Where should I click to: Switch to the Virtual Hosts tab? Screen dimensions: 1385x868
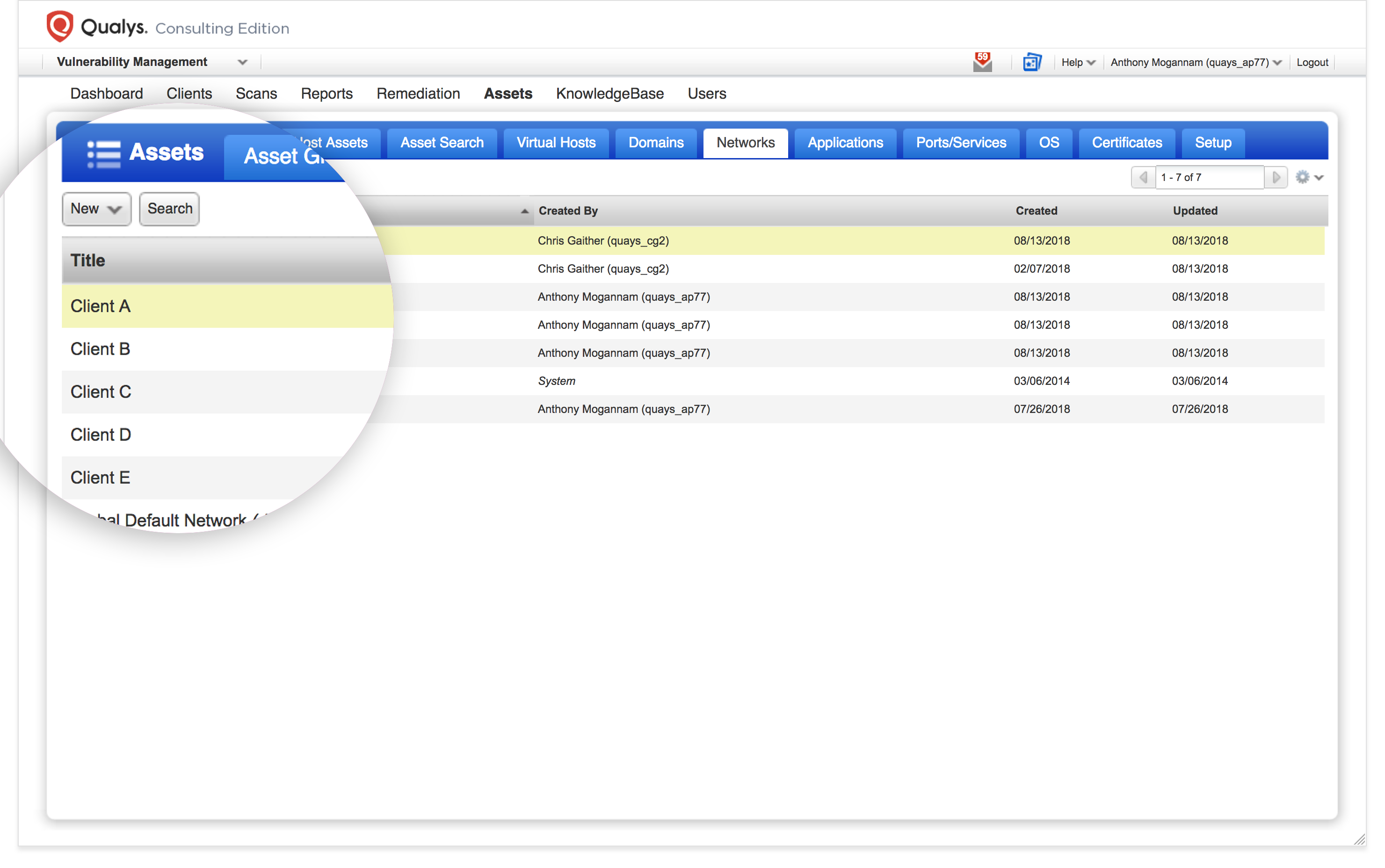click(x=555, y=142)
